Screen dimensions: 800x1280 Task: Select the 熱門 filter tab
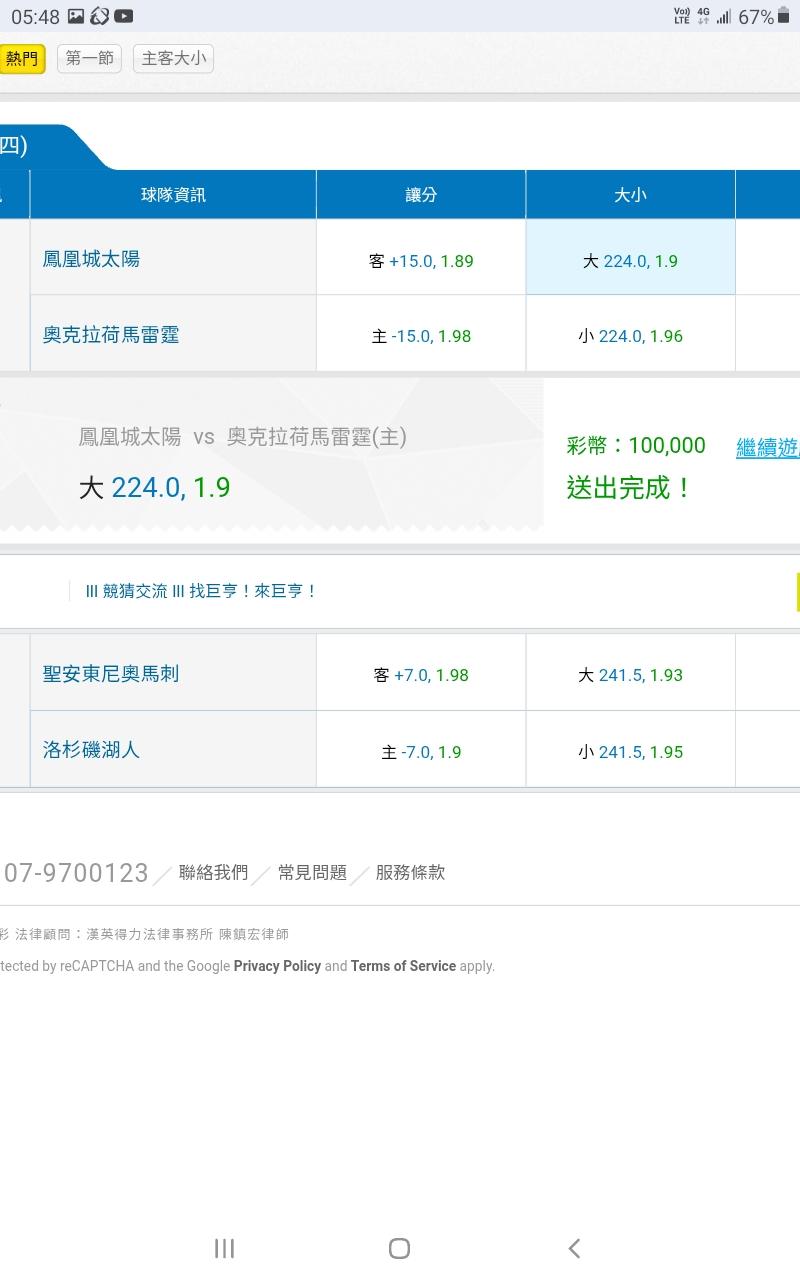(x=21, y=59)
